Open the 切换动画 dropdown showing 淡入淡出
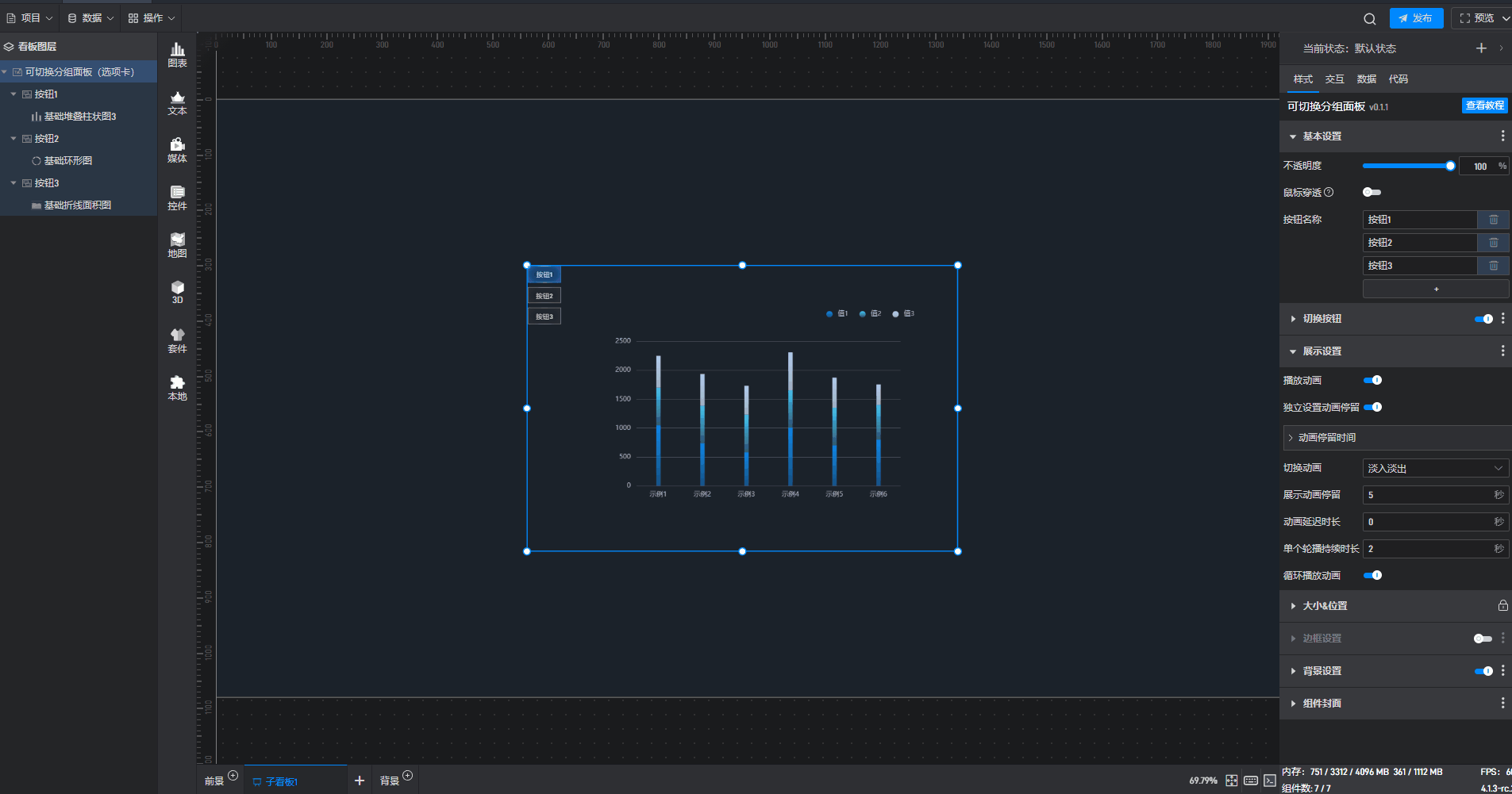Image resolution: width=1512 pixels, height=794 pixels. coord(1434,469)
